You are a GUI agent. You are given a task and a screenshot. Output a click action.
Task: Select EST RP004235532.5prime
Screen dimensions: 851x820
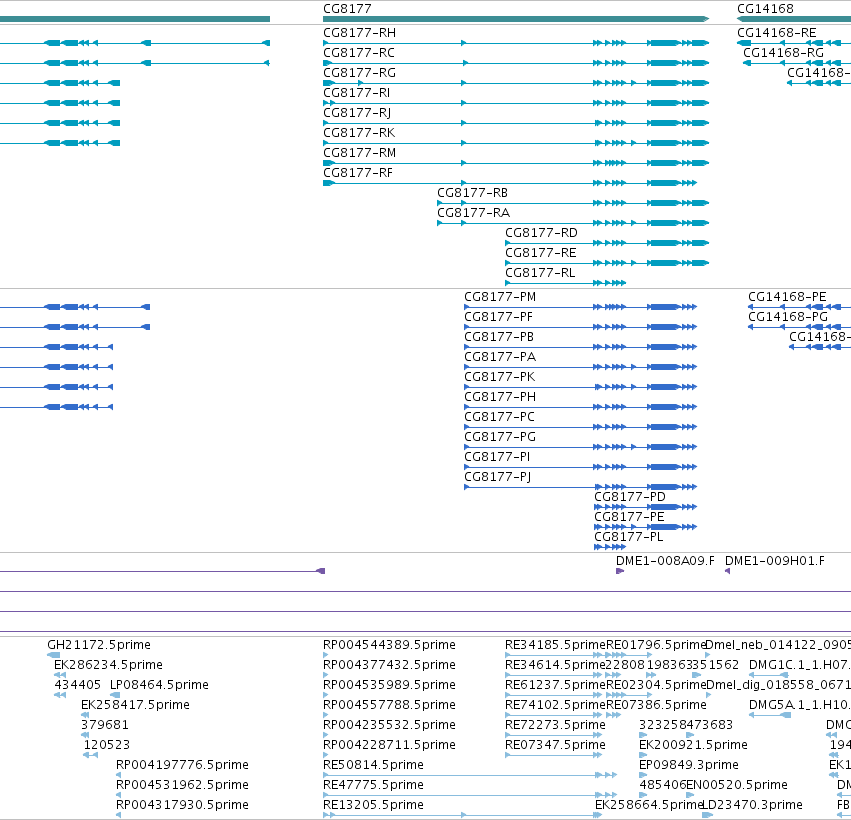(x=389, y=725)
